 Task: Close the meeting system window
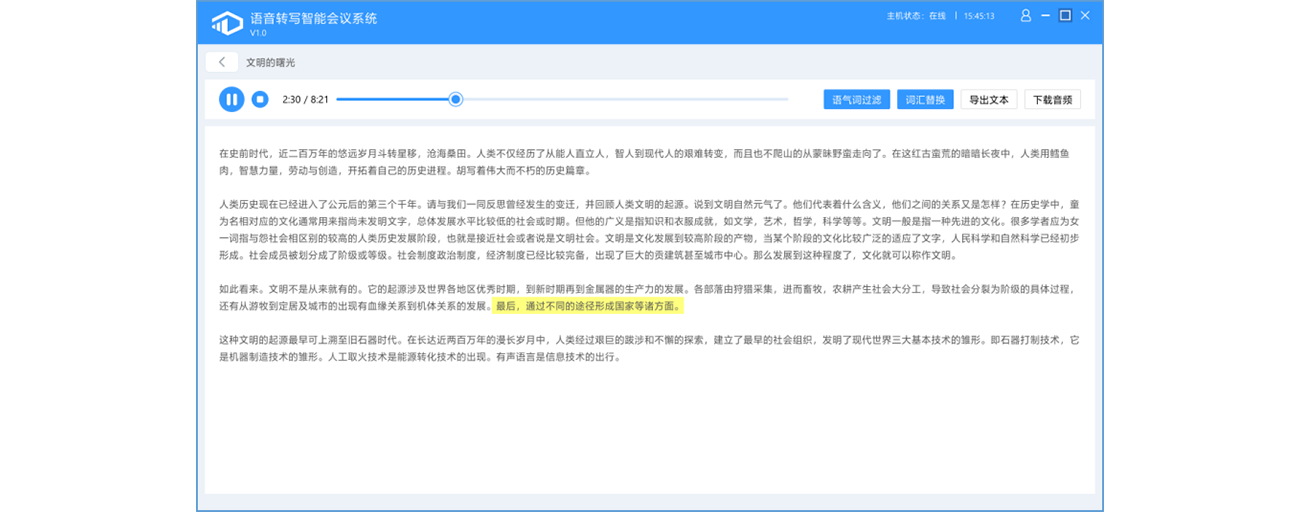click(x=1085, y=16)
